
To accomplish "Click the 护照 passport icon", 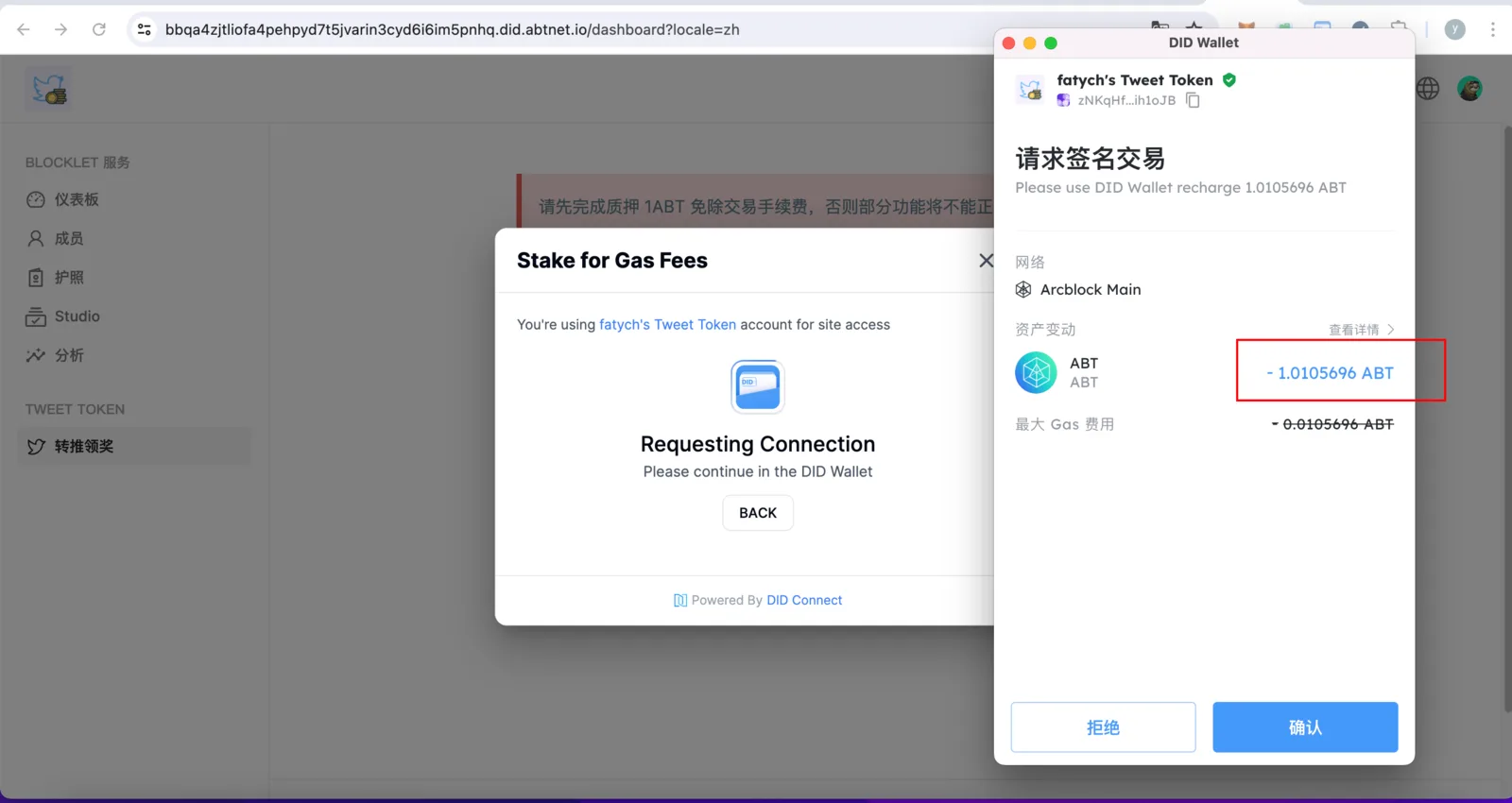I will 36,278.
